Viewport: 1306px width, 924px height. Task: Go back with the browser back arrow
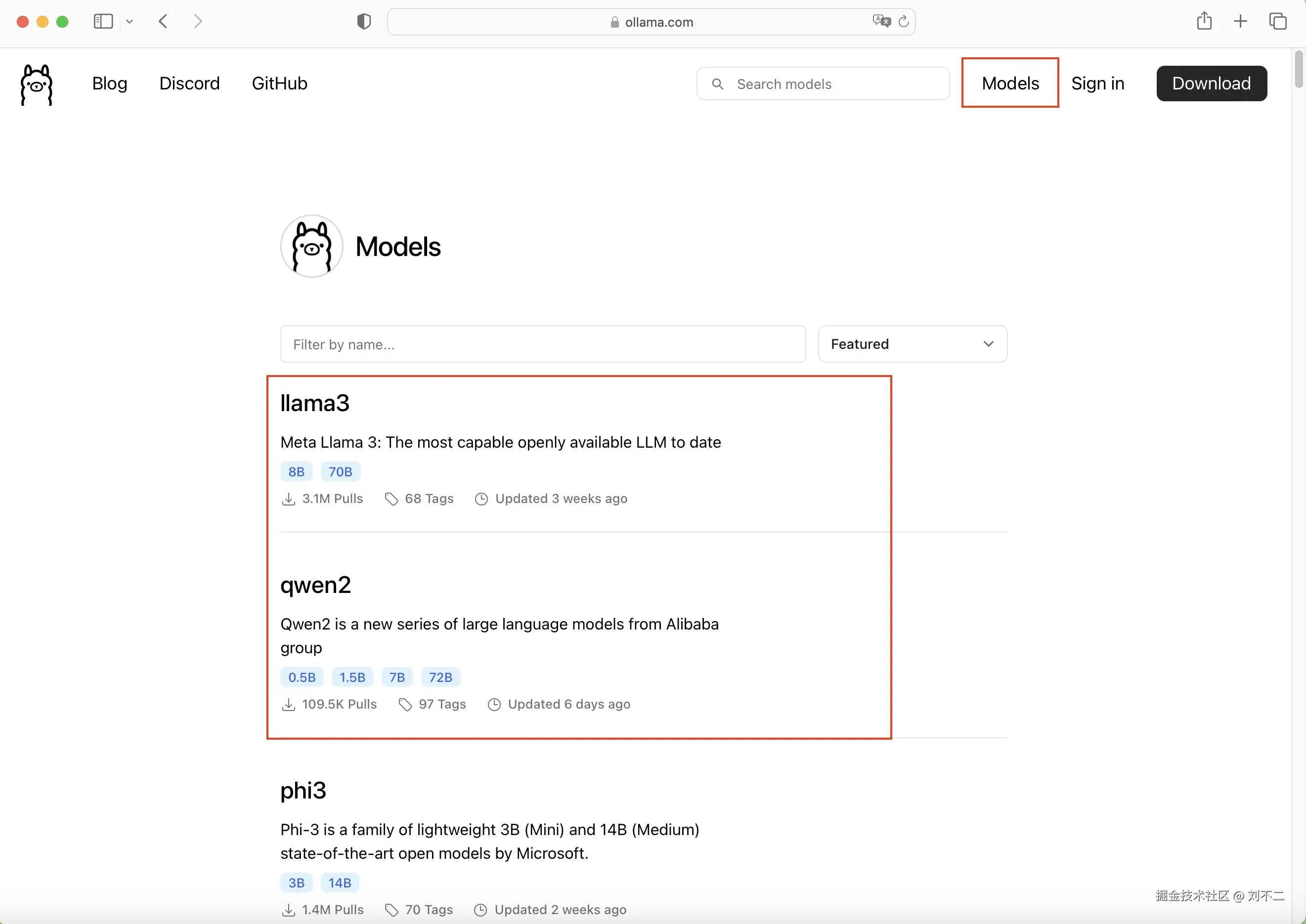pyautogui.click(x=163, y=22)
